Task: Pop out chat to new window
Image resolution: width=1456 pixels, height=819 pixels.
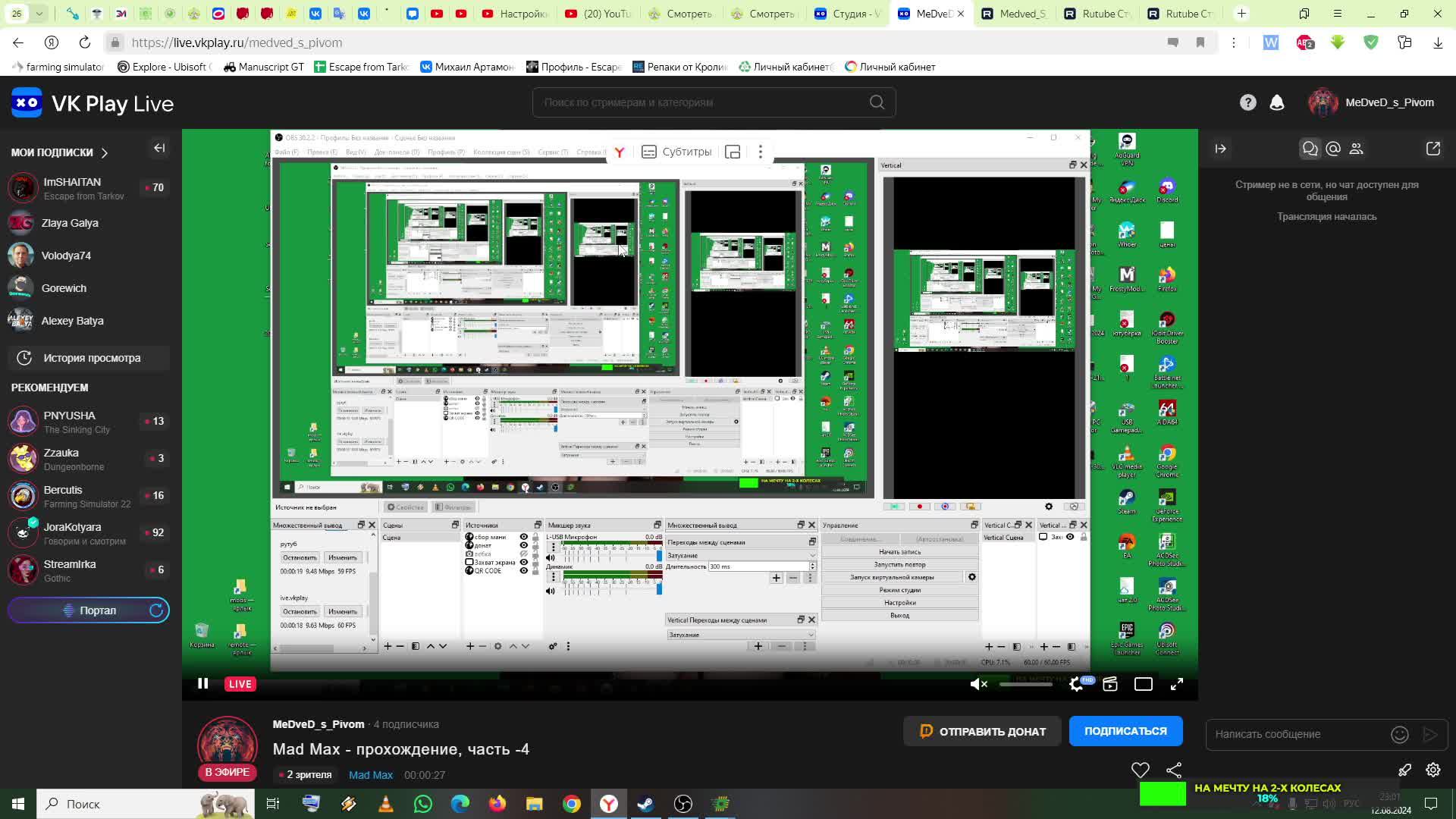Action: tap(1432, 149)
